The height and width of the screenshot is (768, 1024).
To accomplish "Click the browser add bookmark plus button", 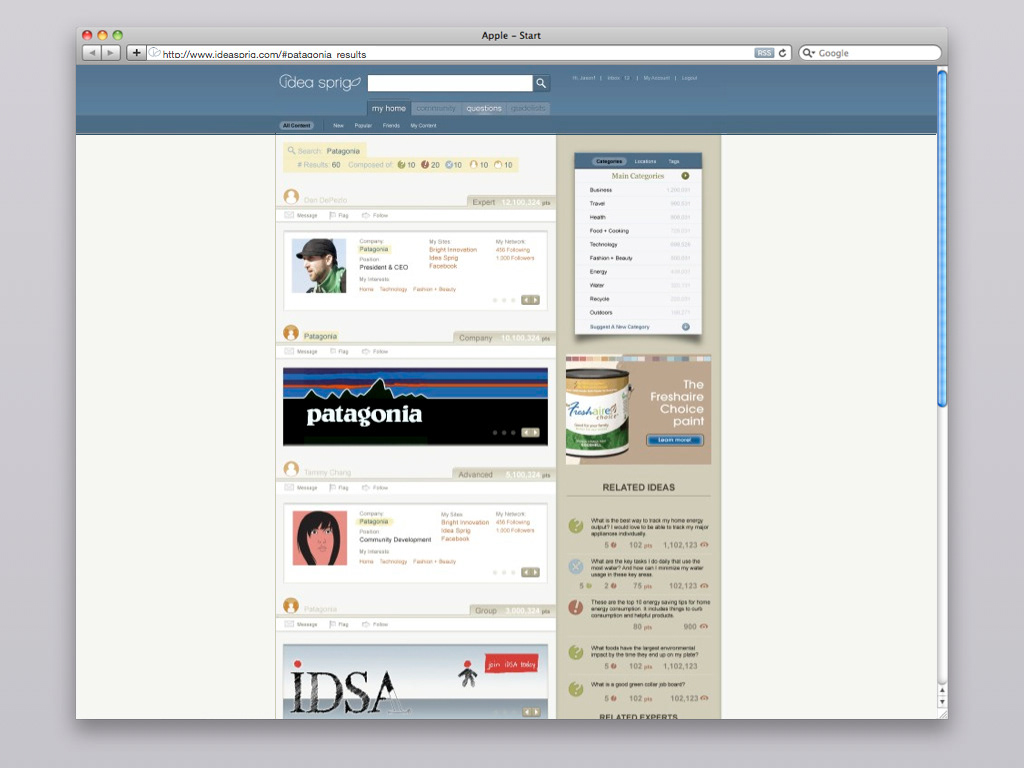I will click(x=136, y=53).
